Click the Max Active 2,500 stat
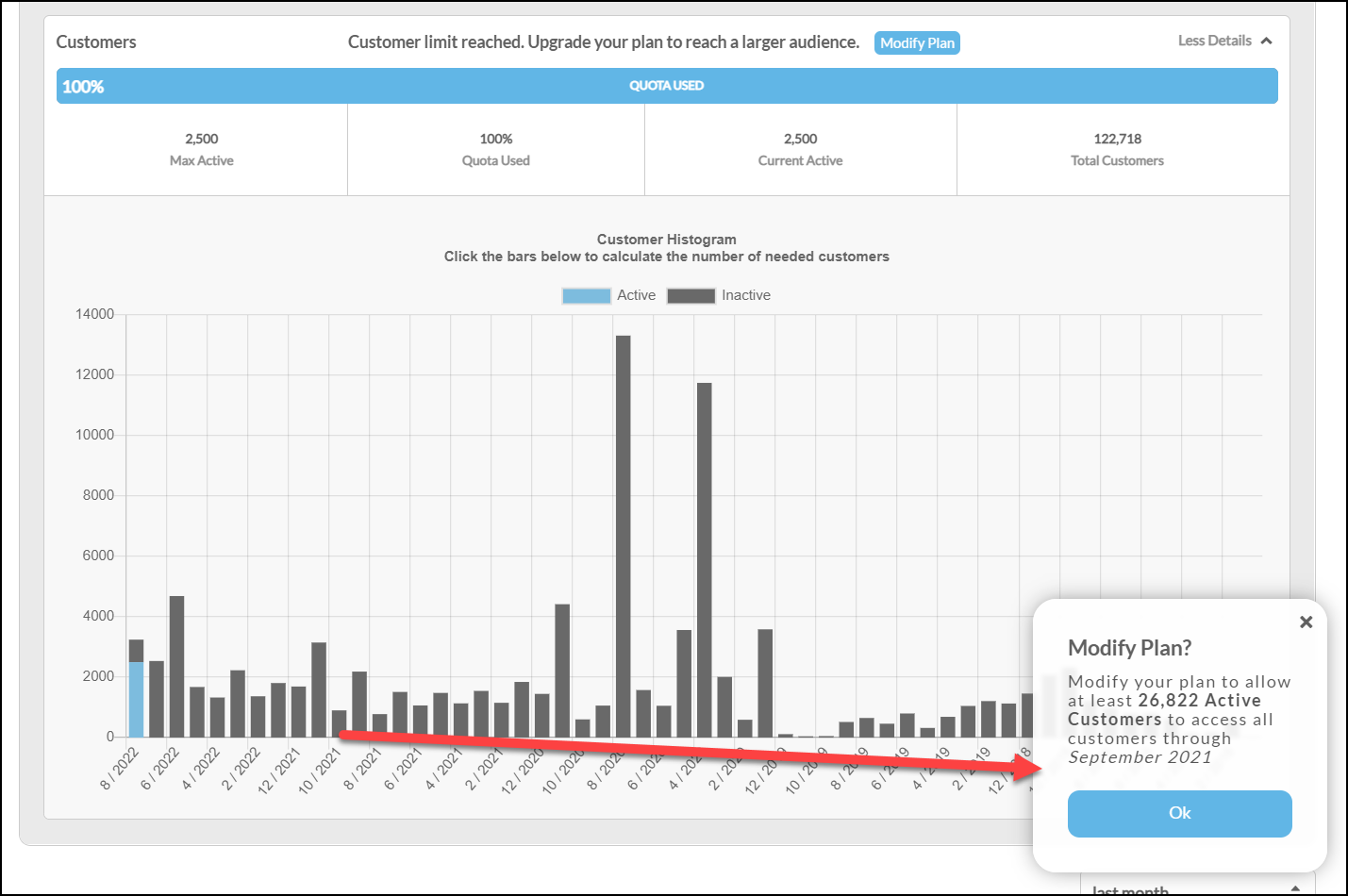The image size is (1348, 896). point(201,149)
